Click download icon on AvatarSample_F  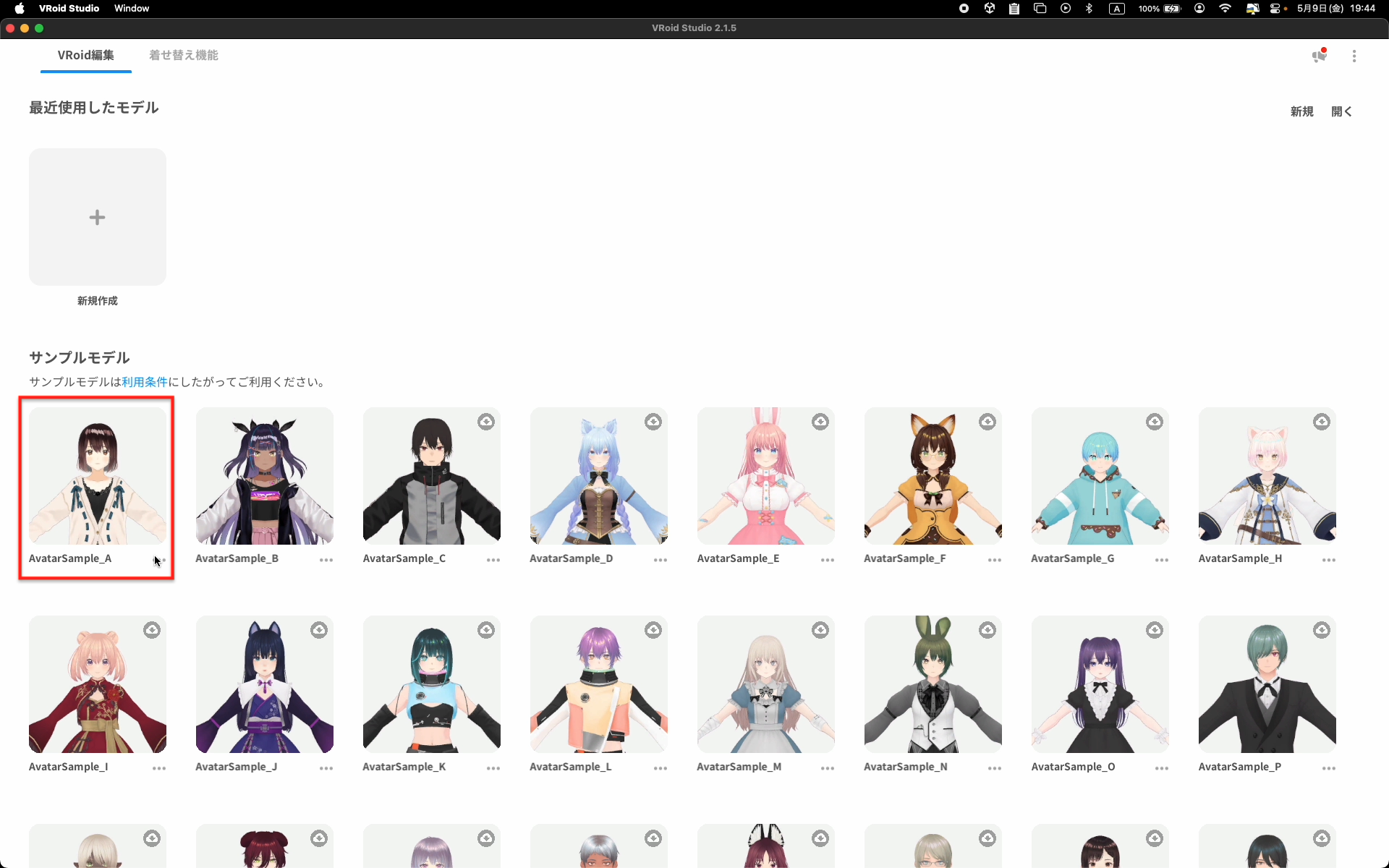(x=987, y=422)
